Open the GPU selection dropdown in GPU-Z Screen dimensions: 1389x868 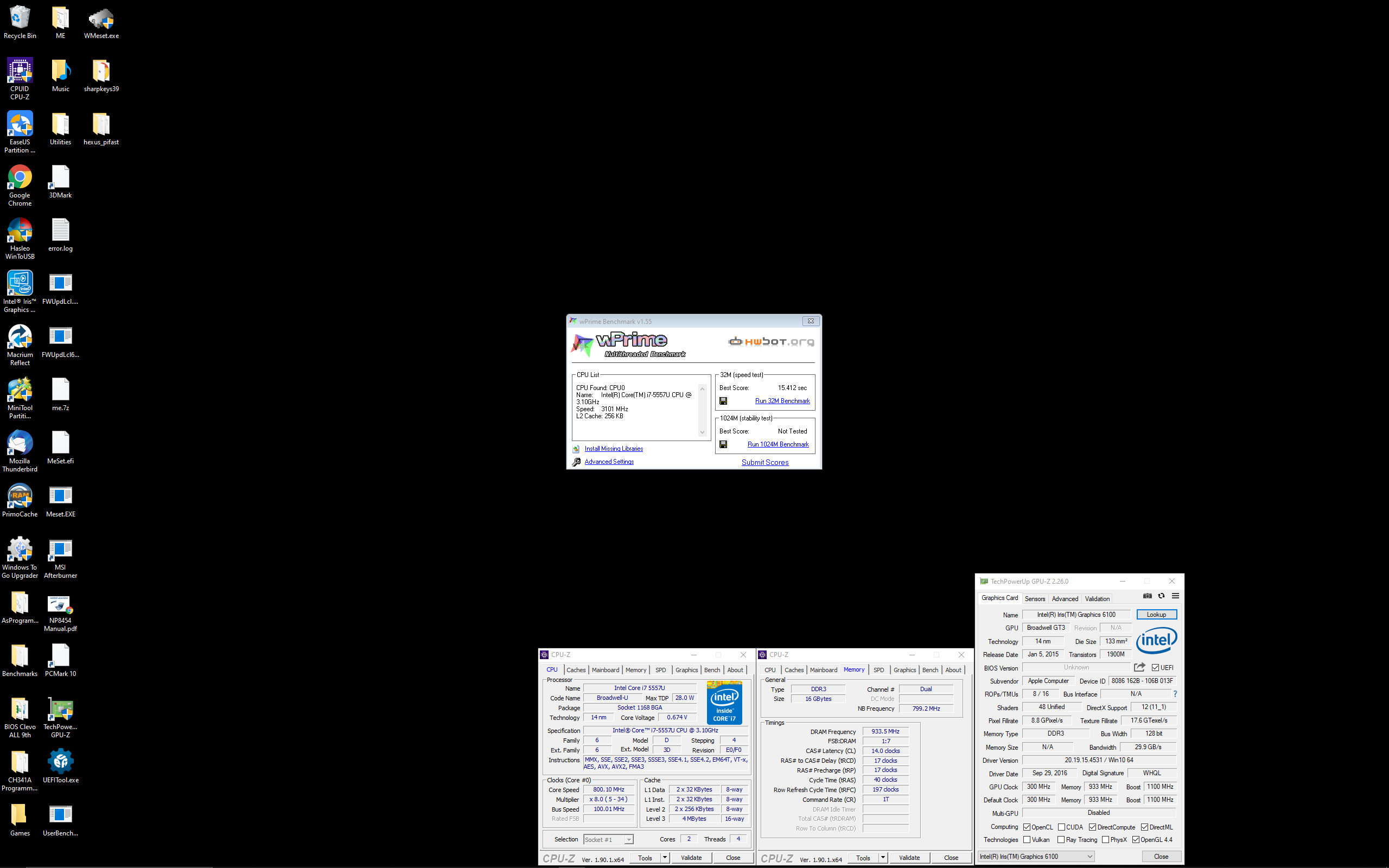coord(1036,857)
